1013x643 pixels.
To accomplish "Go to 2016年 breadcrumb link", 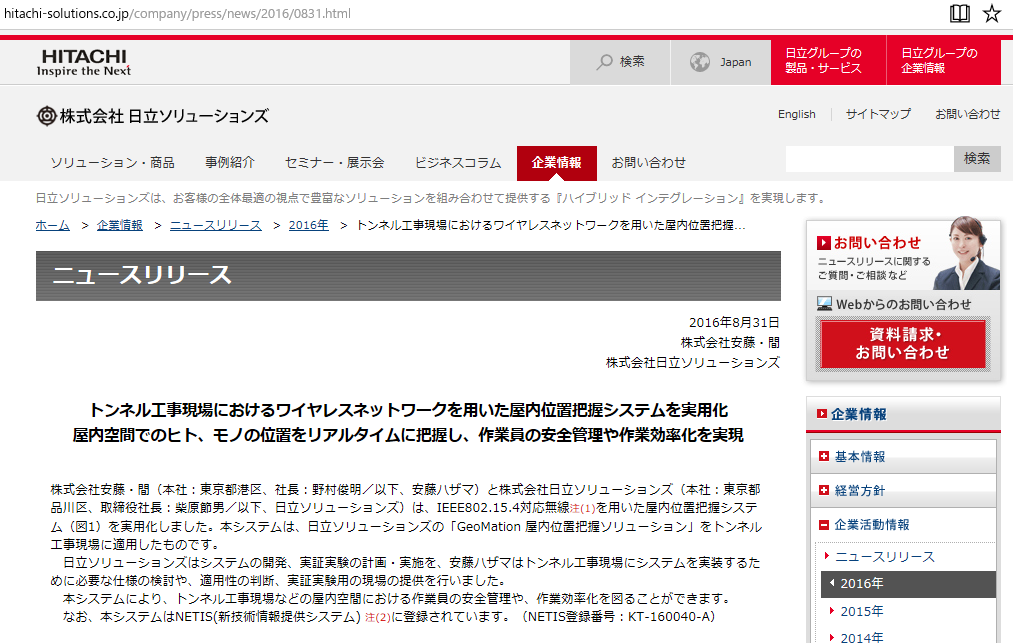I will (309, 226).
